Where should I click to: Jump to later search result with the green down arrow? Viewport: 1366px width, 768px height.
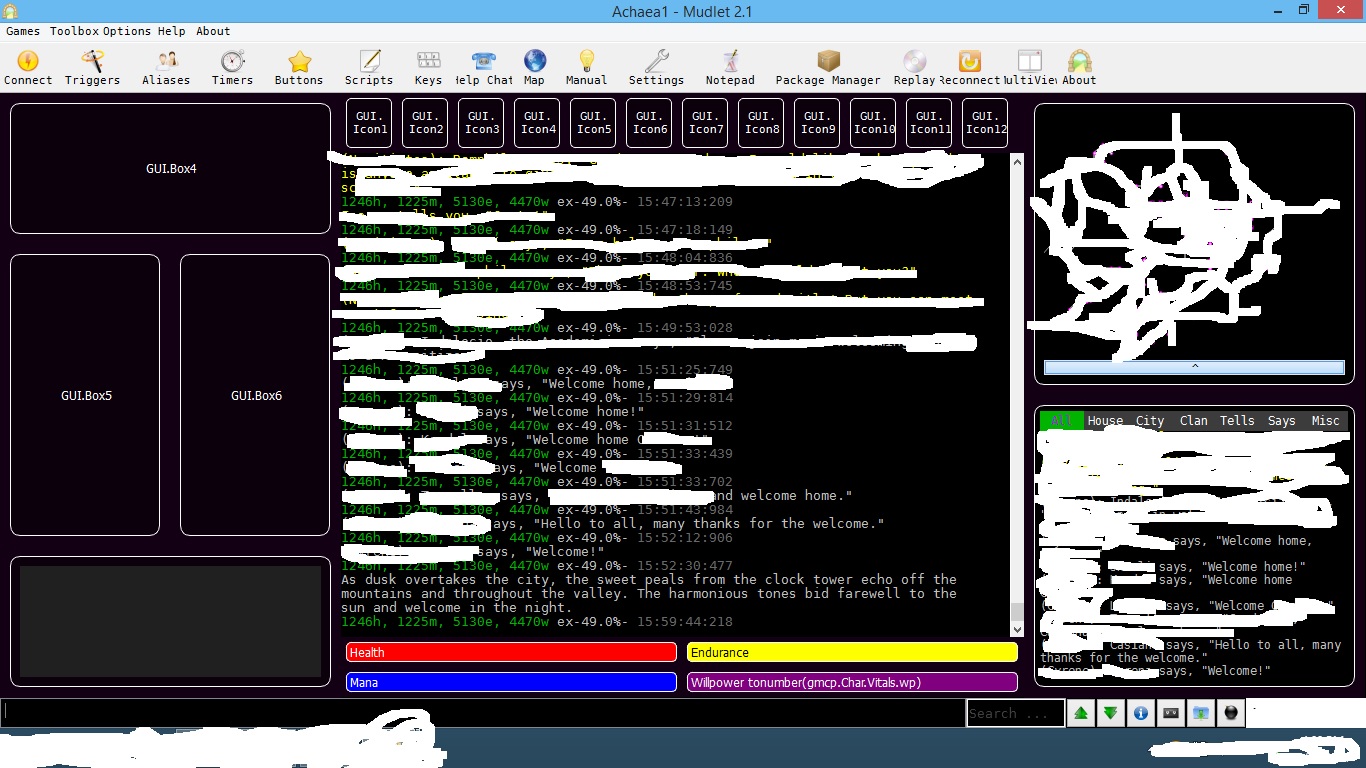1110,713
